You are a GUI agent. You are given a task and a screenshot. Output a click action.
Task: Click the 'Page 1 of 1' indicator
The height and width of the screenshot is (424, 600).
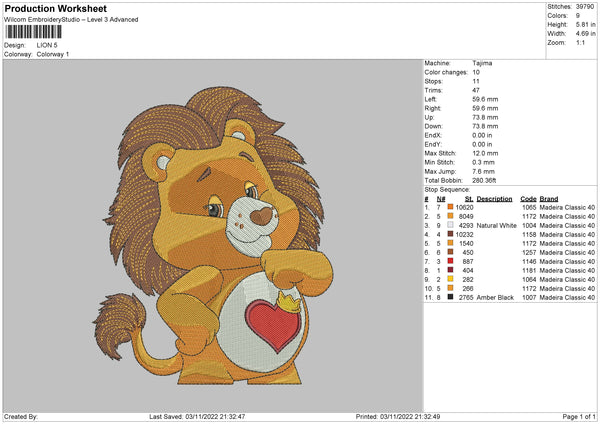[x=579, y=416]
